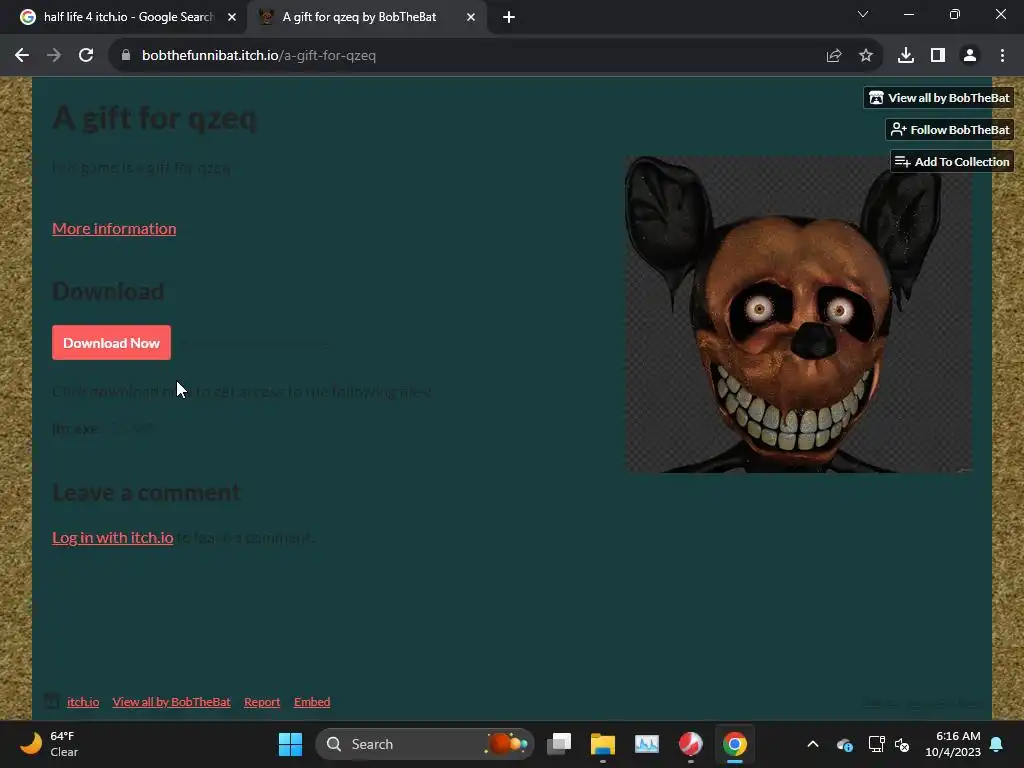Open the monitor chart app on taskbar

click(x=647, y=744)
